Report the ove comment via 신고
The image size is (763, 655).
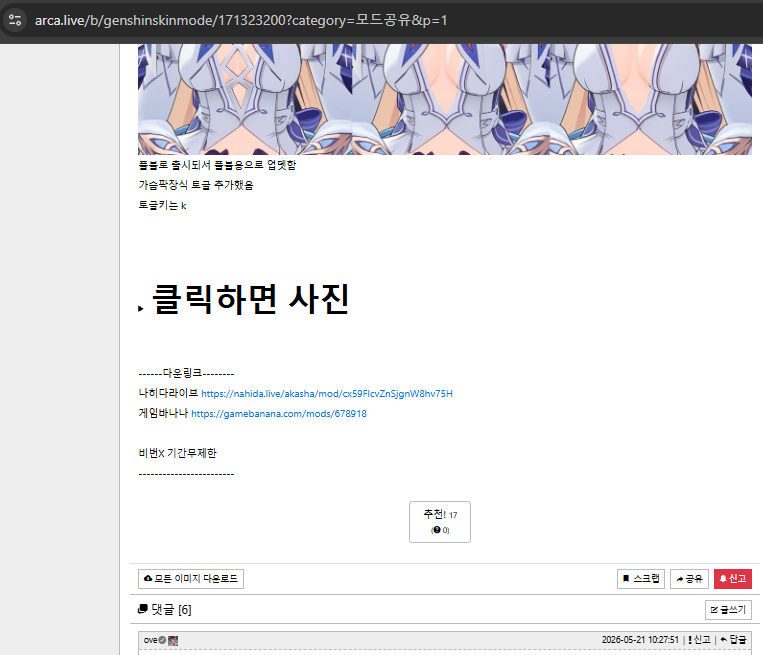click(699, 639)
